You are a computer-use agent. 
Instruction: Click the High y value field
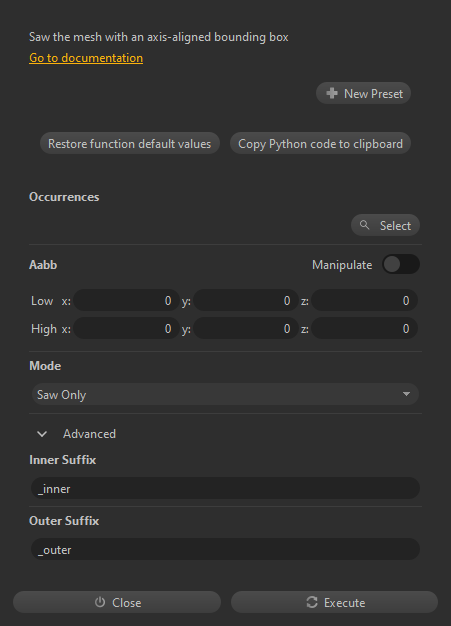point(245,328)
